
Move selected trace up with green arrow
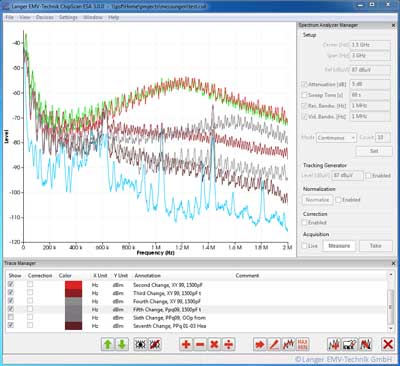(x=107, y=344)
